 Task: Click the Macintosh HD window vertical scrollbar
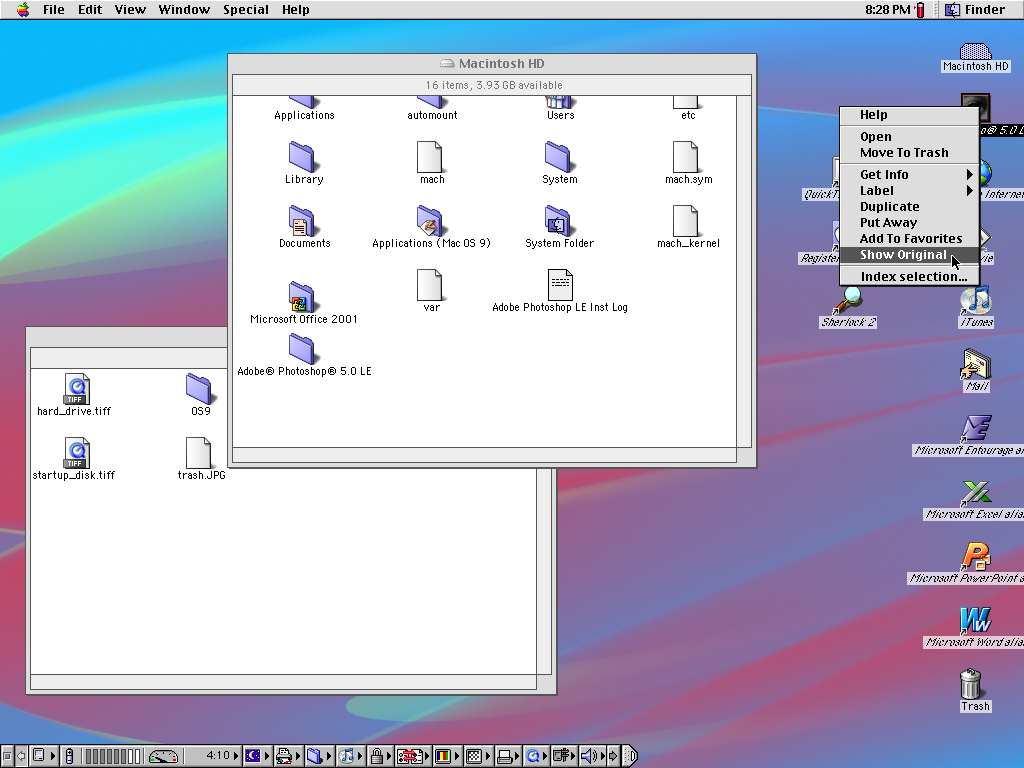[744, 270]
